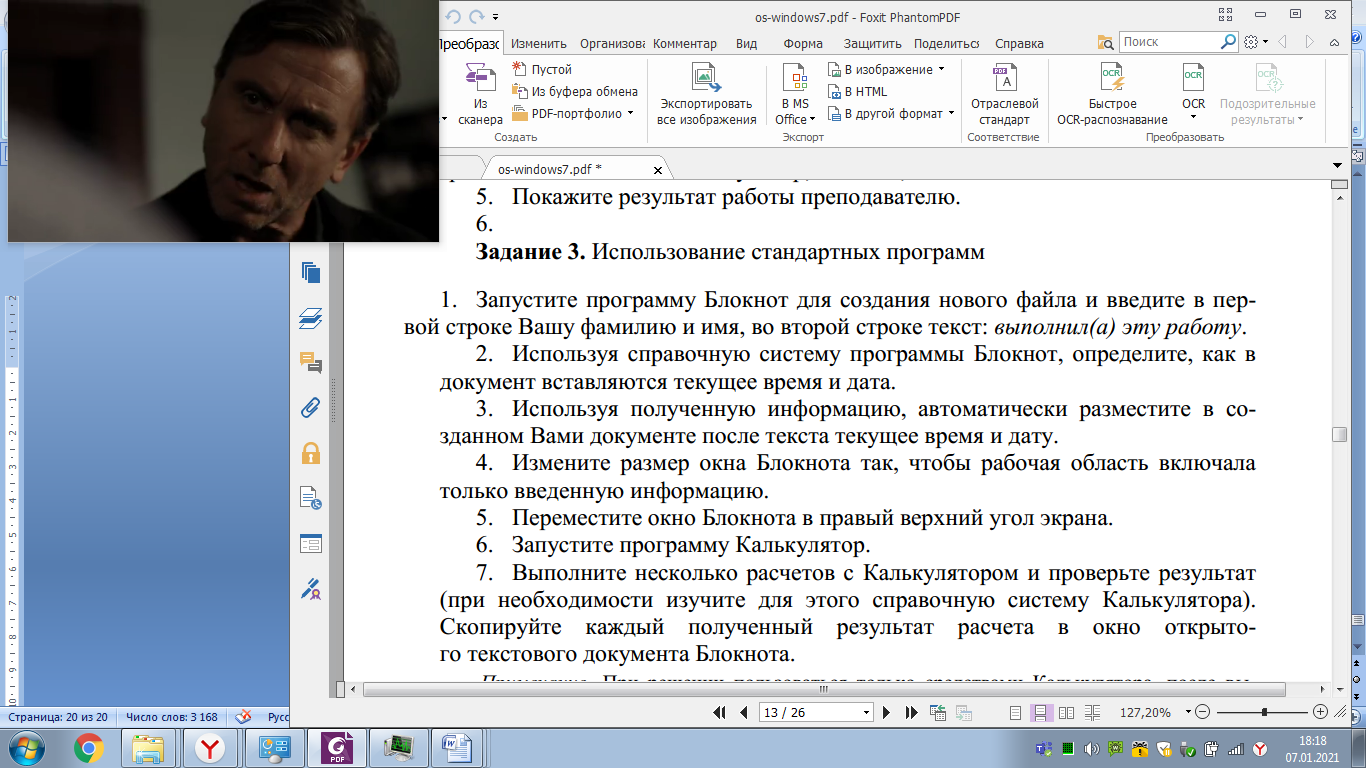Open the Защитить ribbon tab

(872, 43)
